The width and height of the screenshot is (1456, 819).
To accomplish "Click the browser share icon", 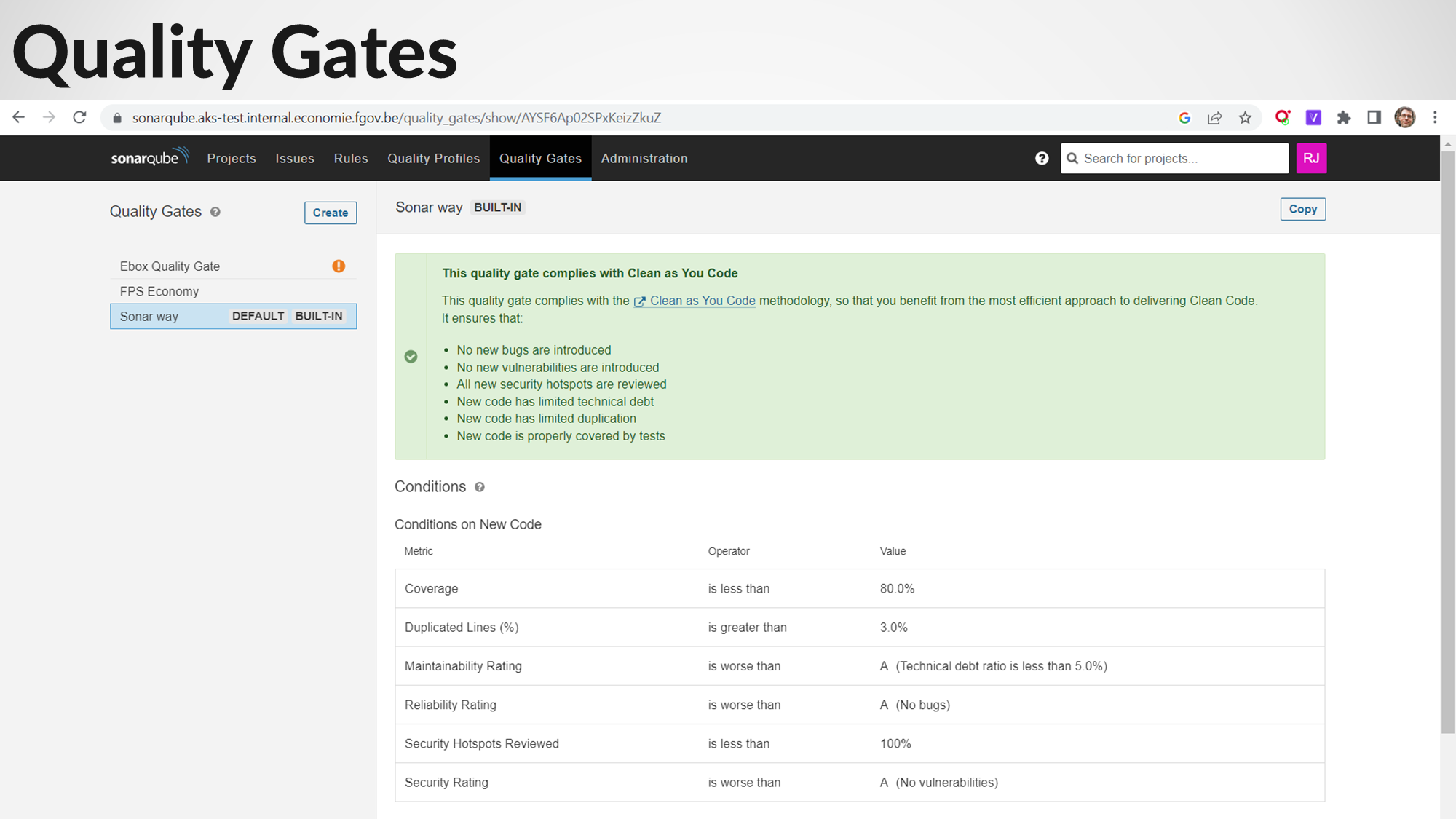I will [x=1214, y=118].
